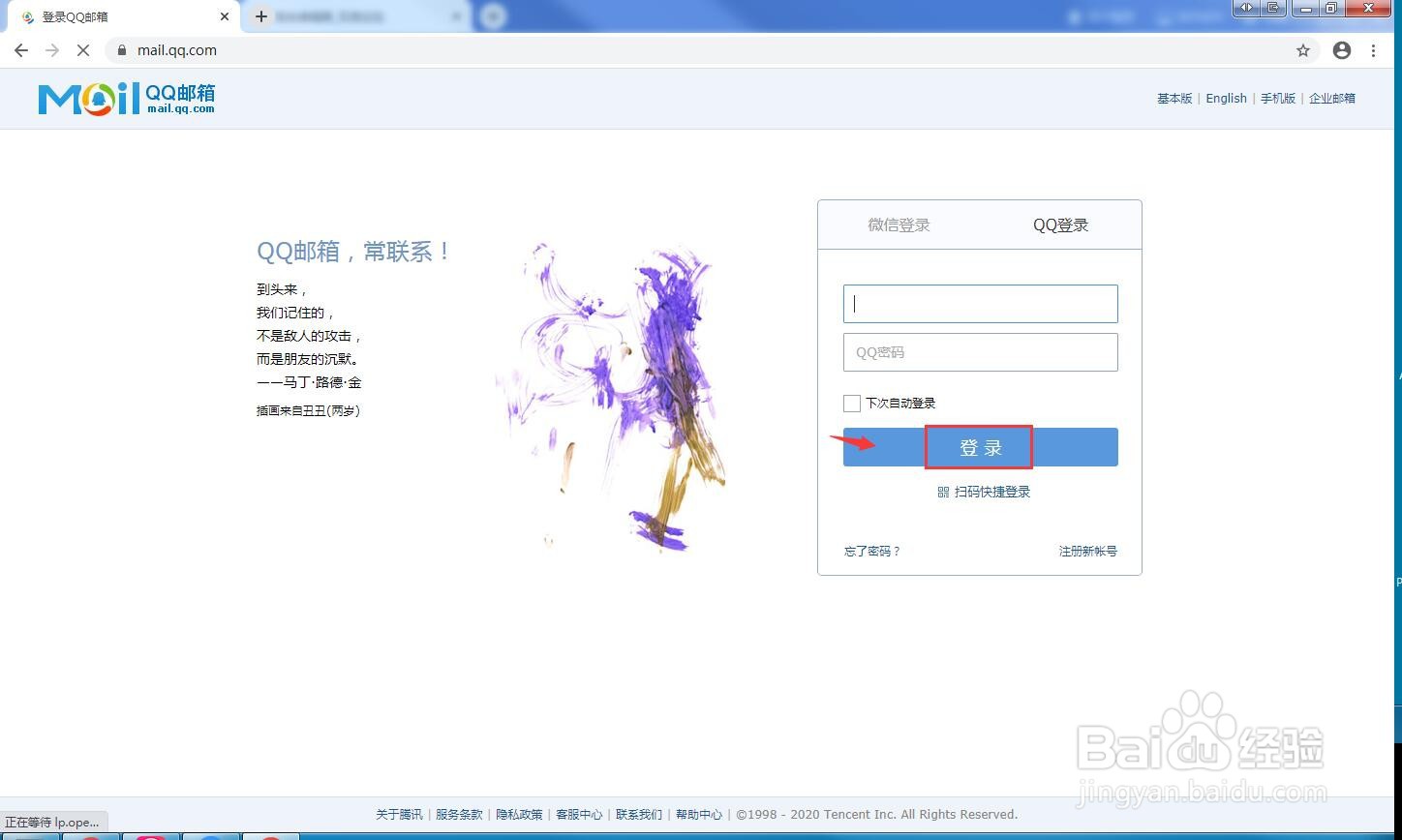Switch to the QQ登录 tab
This screenshot has width=1402, height=840.
click(x=1060, y=225)
